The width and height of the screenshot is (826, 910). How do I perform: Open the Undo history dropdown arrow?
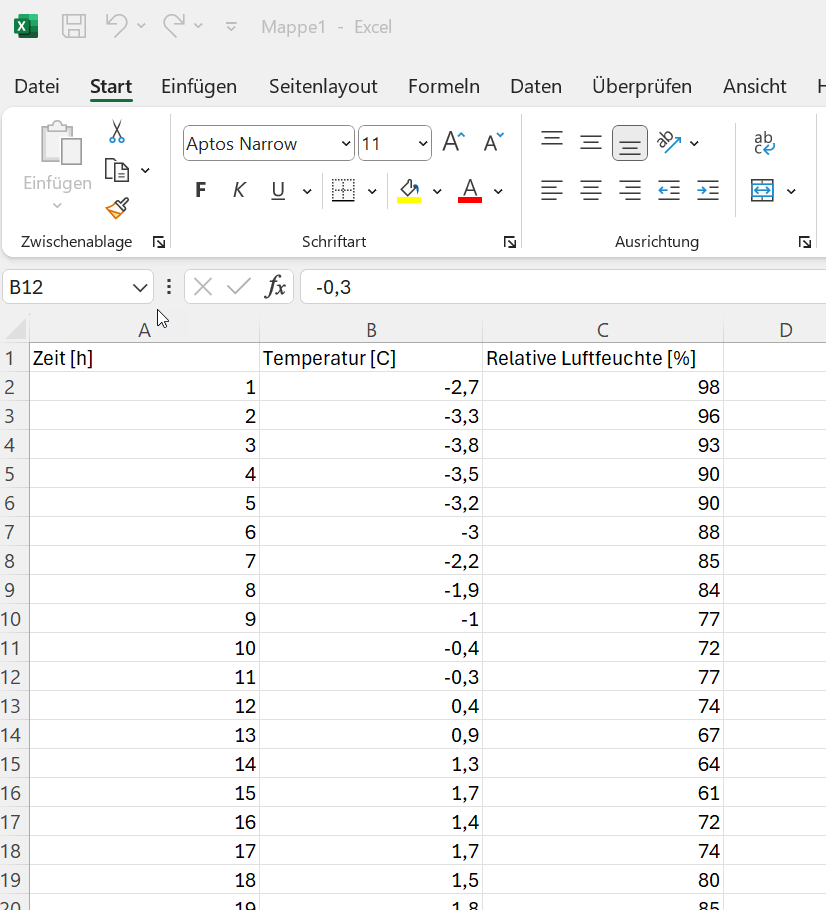click(141, 26)
